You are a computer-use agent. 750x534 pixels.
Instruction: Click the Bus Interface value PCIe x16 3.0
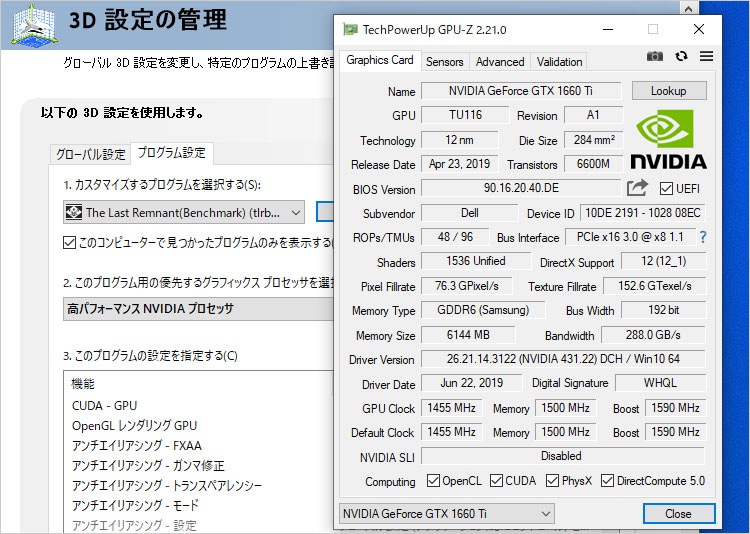click(x=630, y=237)
